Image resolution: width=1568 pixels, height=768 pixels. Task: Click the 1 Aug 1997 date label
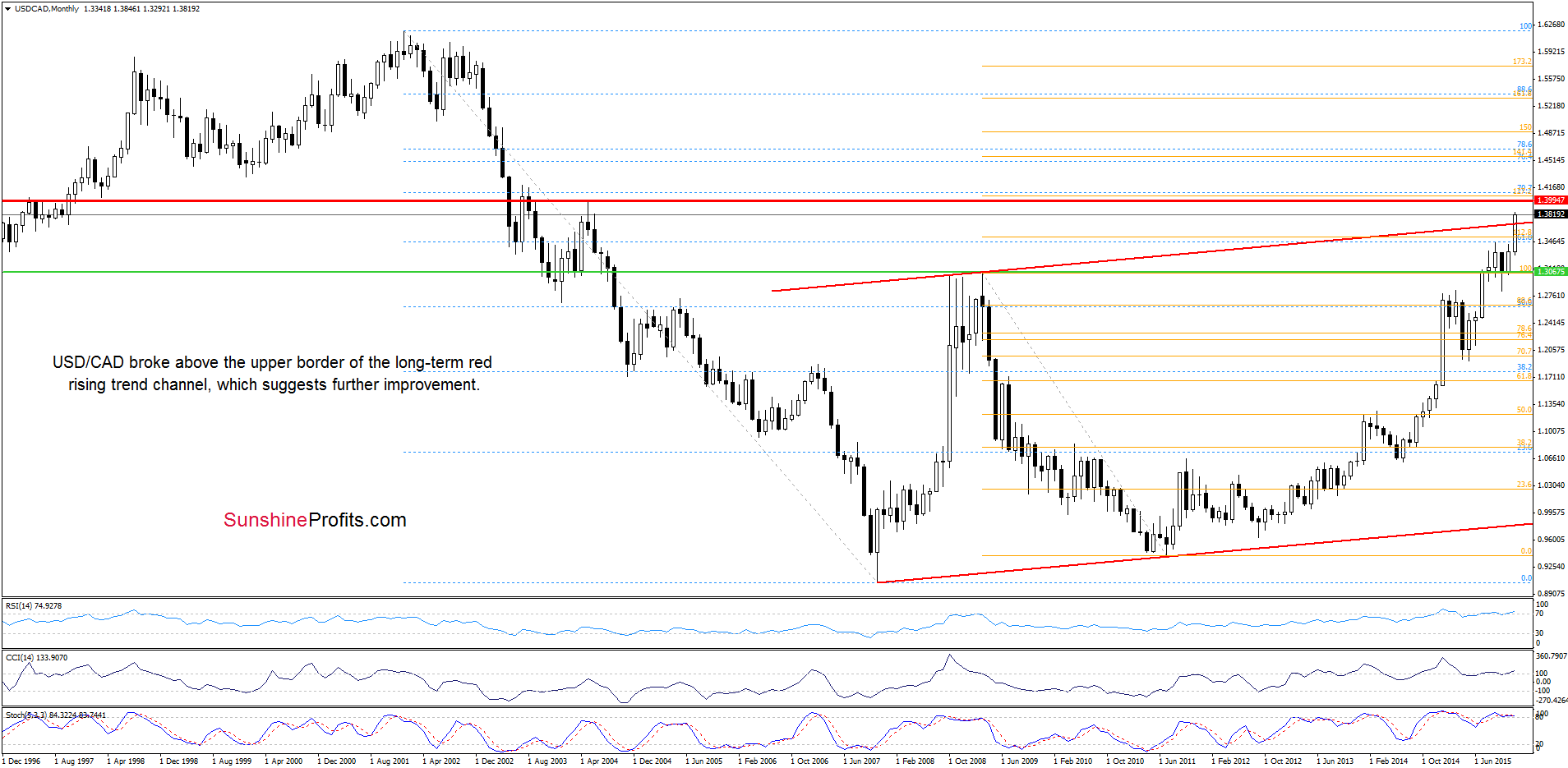tap(74, 761)
